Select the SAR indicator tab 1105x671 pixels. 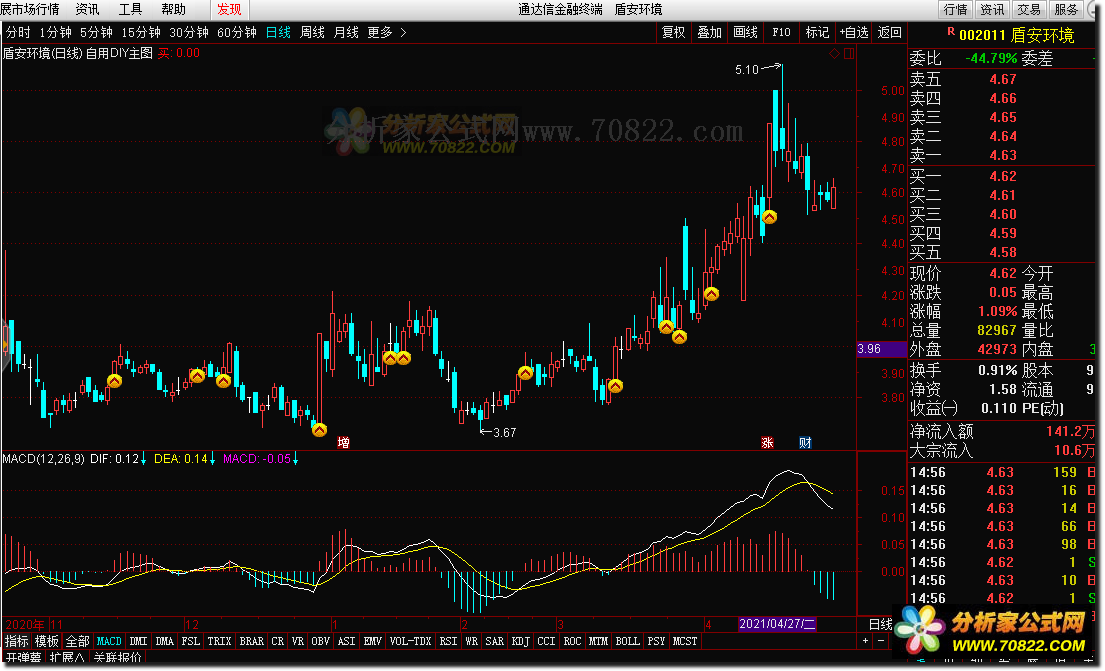[495, 641]
